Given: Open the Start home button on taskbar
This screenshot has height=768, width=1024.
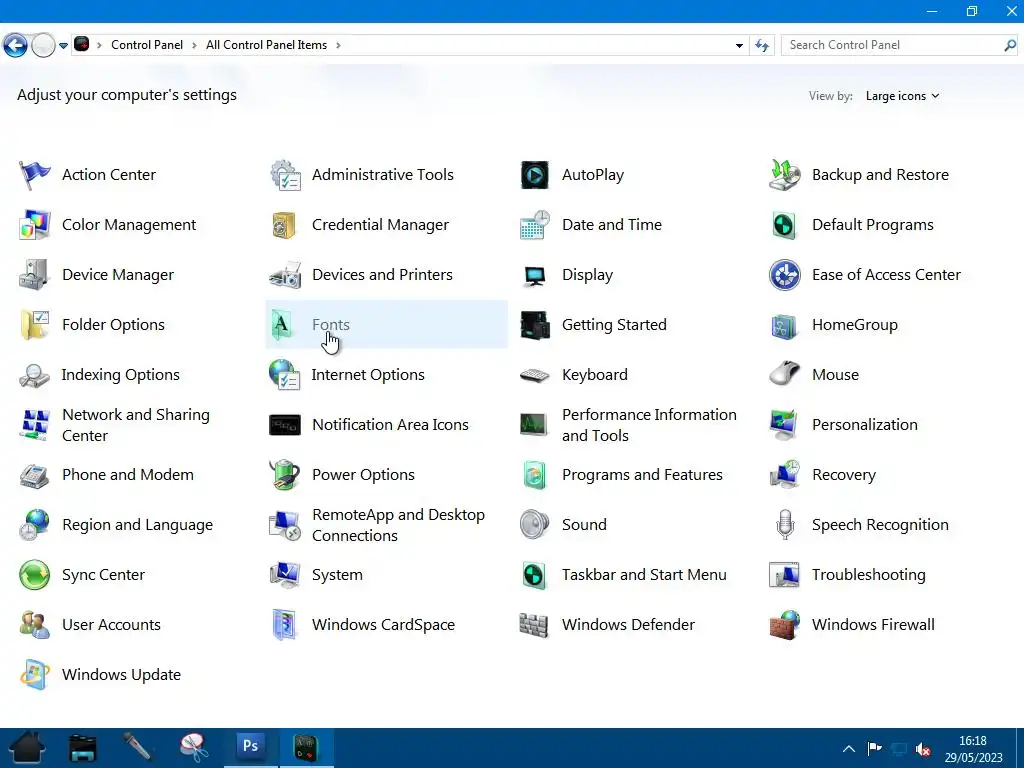Looking at the screenshot, I should coord(27,748).
